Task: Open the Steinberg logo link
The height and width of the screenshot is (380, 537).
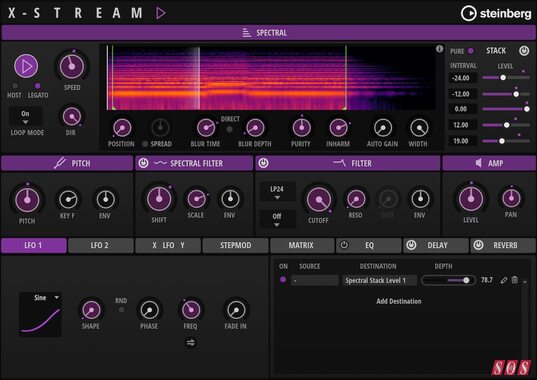Action: point(496,13)
